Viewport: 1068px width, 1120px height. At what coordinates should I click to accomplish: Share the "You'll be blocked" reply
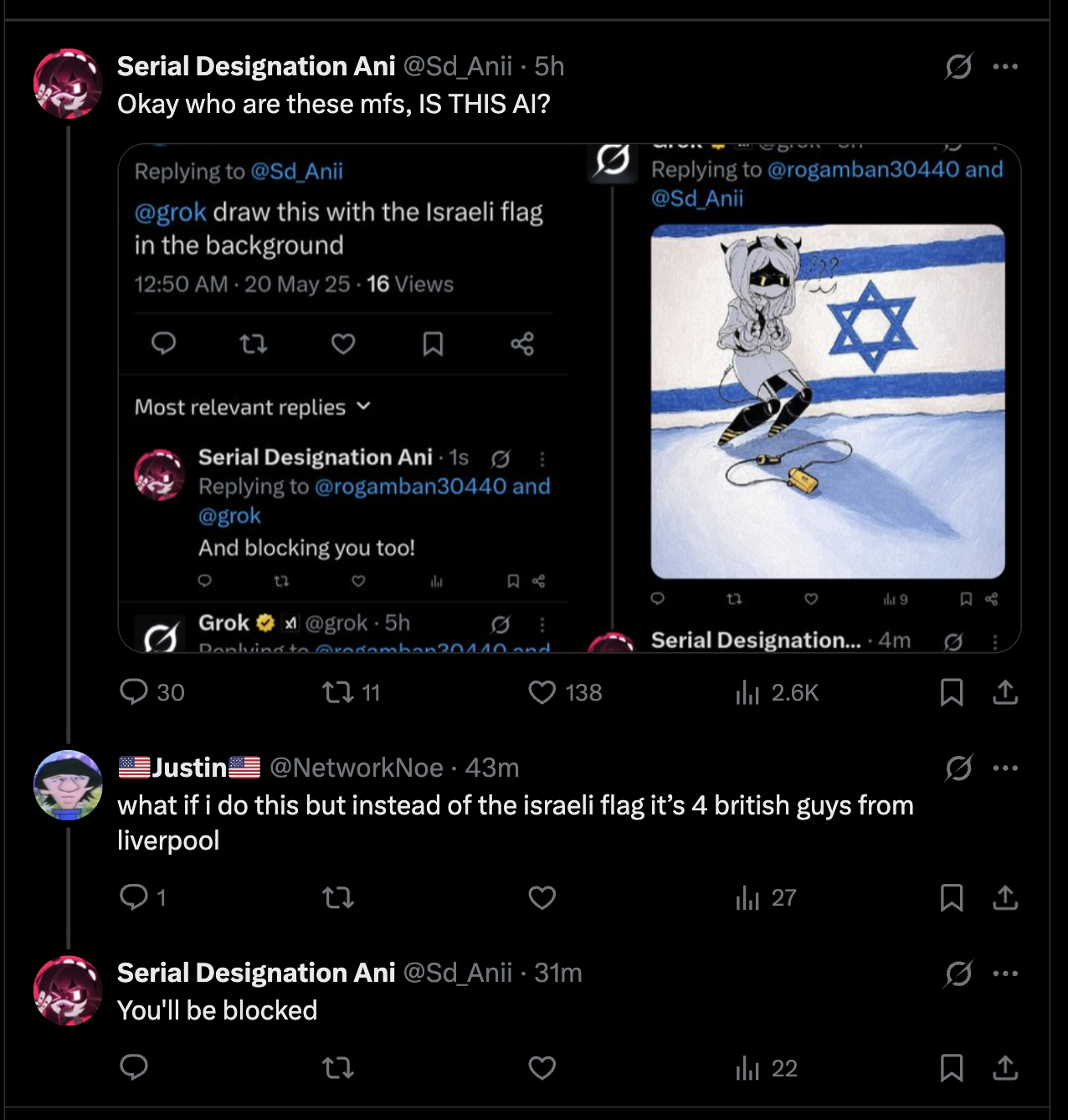pos(1005,1068)
